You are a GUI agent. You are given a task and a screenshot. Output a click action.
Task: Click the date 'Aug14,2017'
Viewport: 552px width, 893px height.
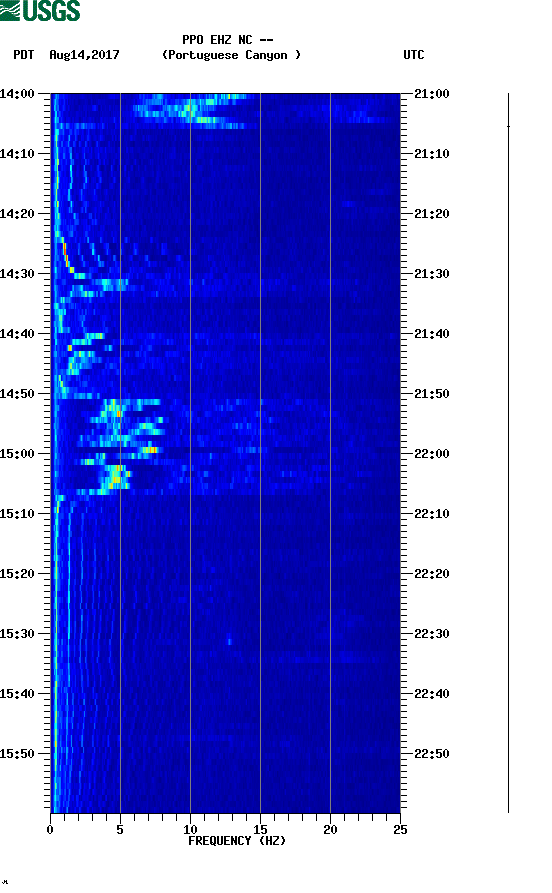(84, 55)
